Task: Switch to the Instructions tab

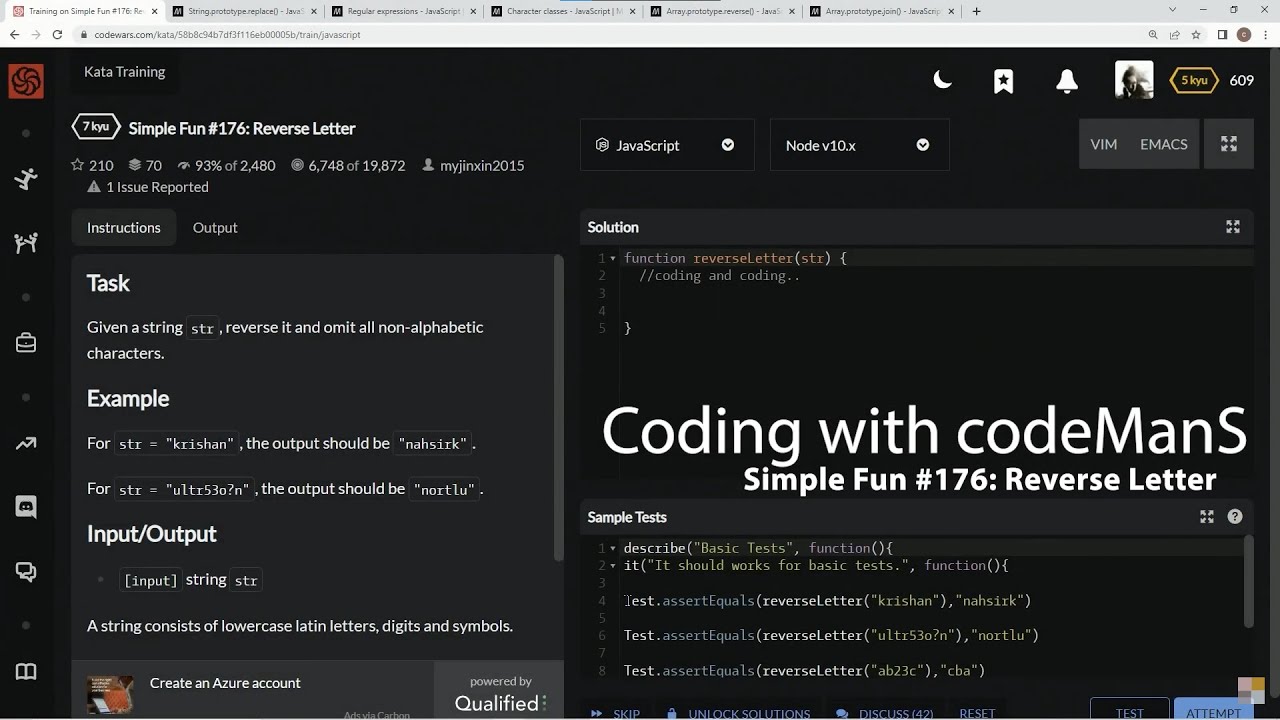Action: (123, 227)
